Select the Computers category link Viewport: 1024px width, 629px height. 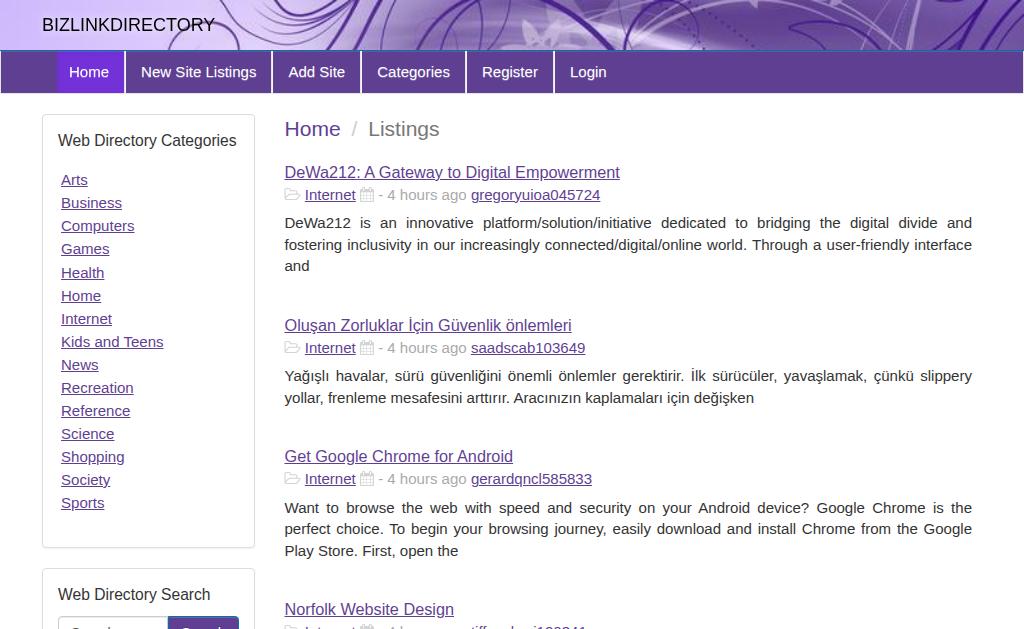97,226
